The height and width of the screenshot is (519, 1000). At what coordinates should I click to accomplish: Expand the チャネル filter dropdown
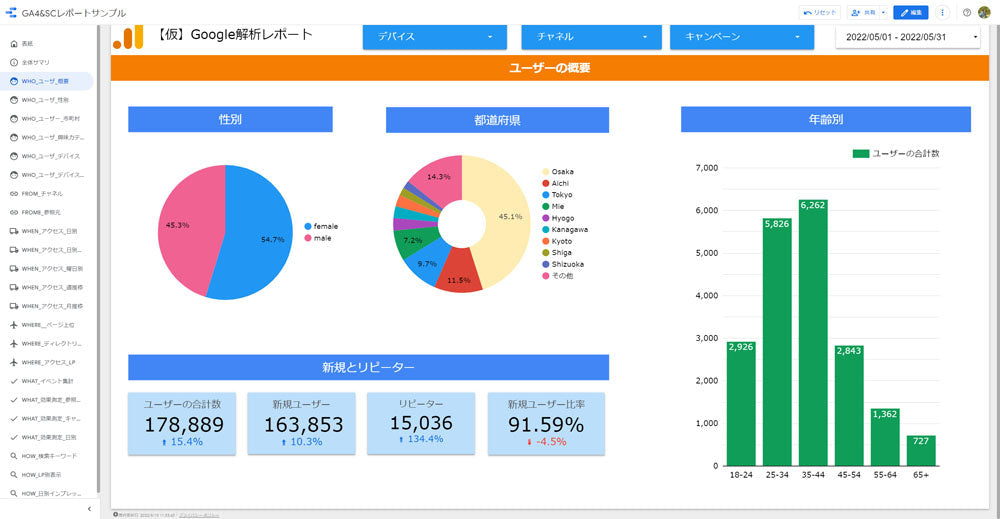591,37
